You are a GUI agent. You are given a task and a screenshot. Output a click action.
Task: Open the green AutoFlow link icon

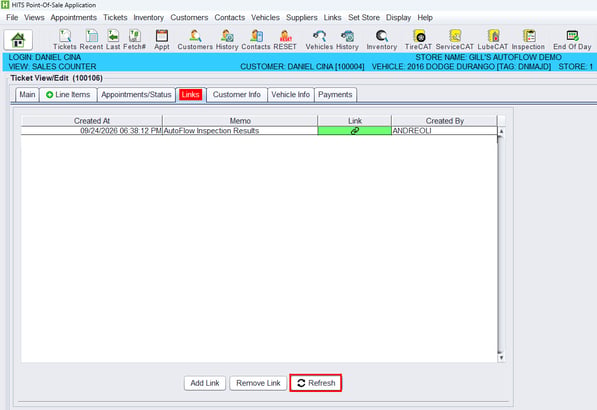coord(354,131)
